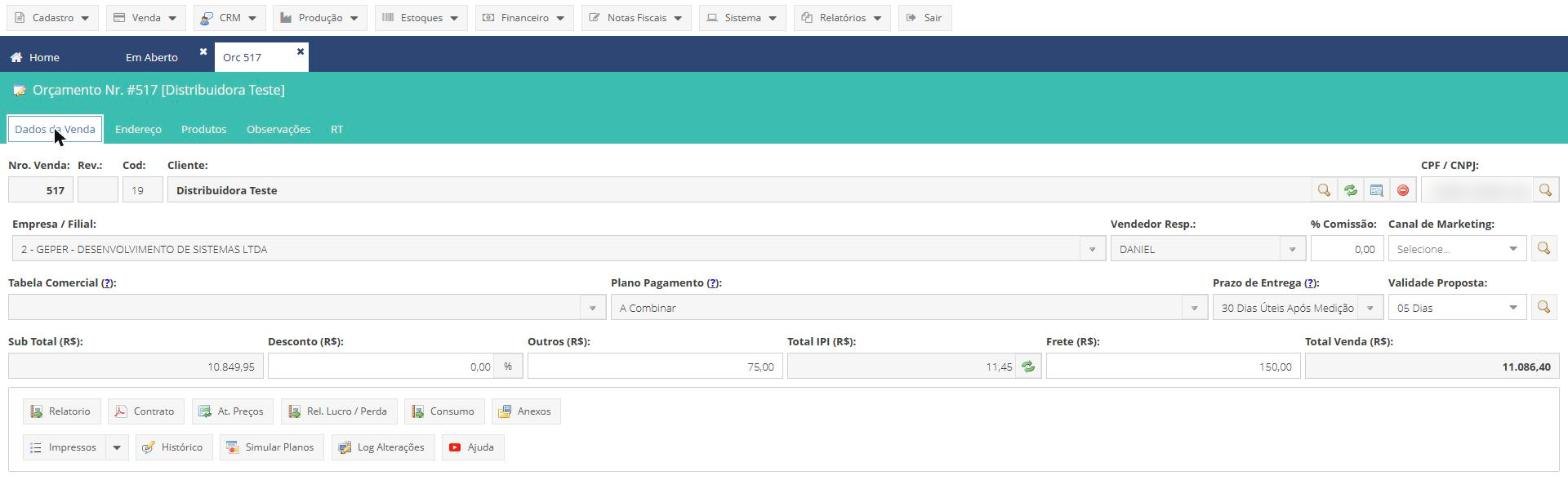
Task: Open the Relatórios menu
Action: tap(842, 18)
